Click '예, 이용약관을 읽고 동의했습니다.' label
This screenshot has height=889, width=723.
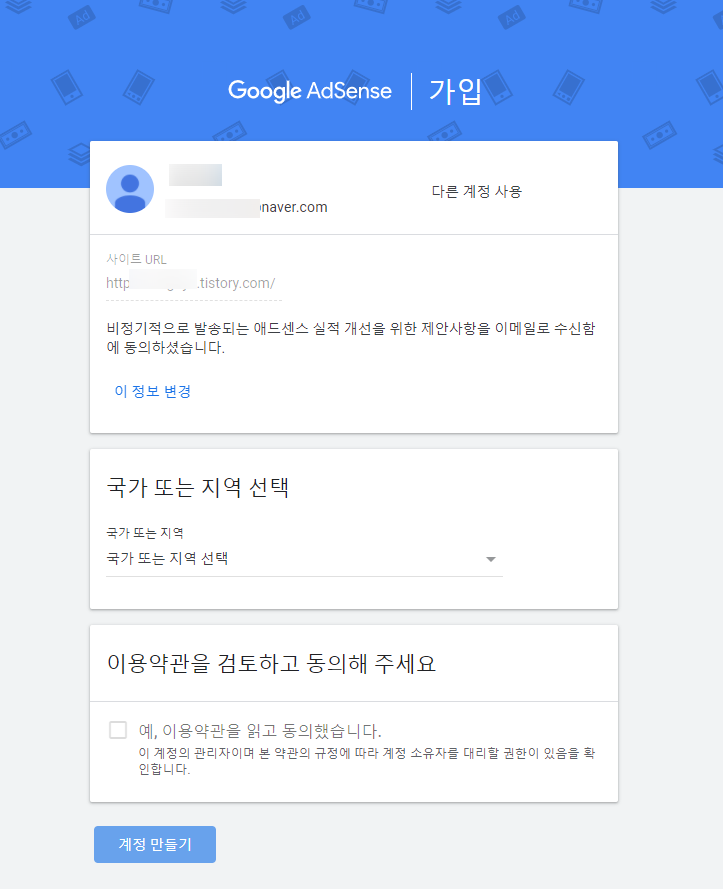pyautogui.click(x=260, y=731)
